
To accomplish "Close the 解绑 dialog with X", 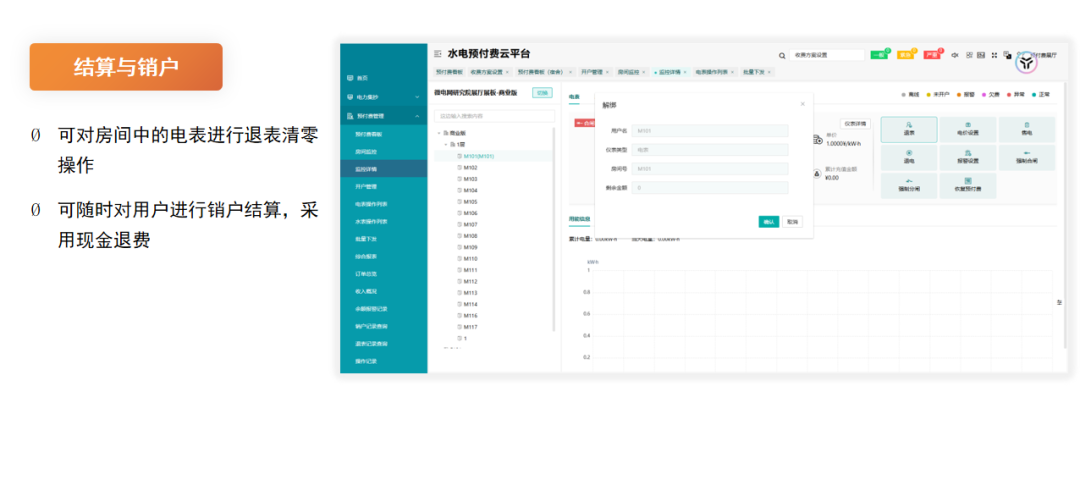I will (x=802, y=104).
